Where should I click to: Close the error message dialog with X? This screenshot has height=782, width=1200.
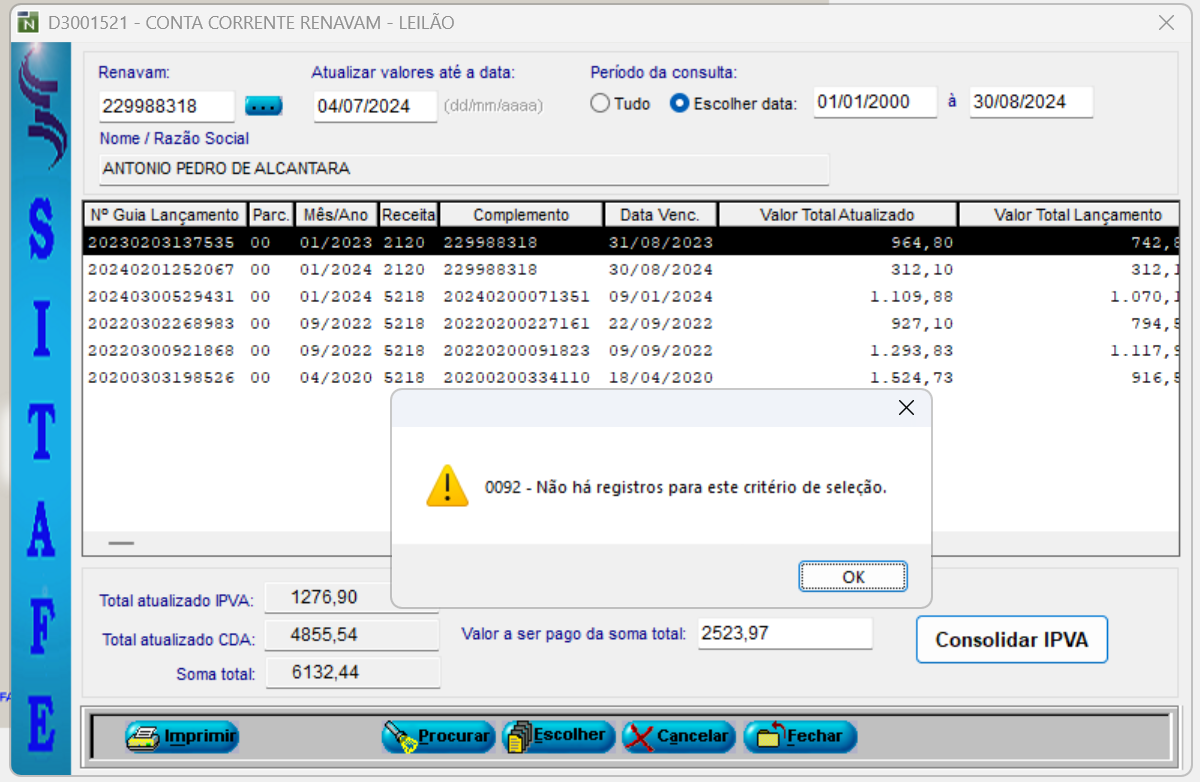click(906, 408)
